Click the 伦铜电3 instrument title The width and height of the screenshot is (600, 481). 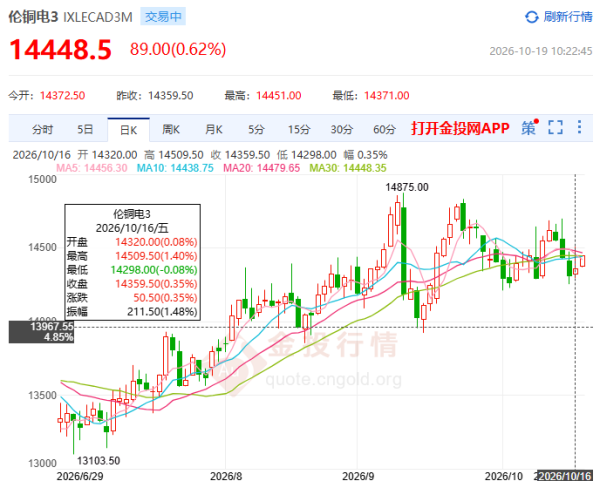click(33, 17)
